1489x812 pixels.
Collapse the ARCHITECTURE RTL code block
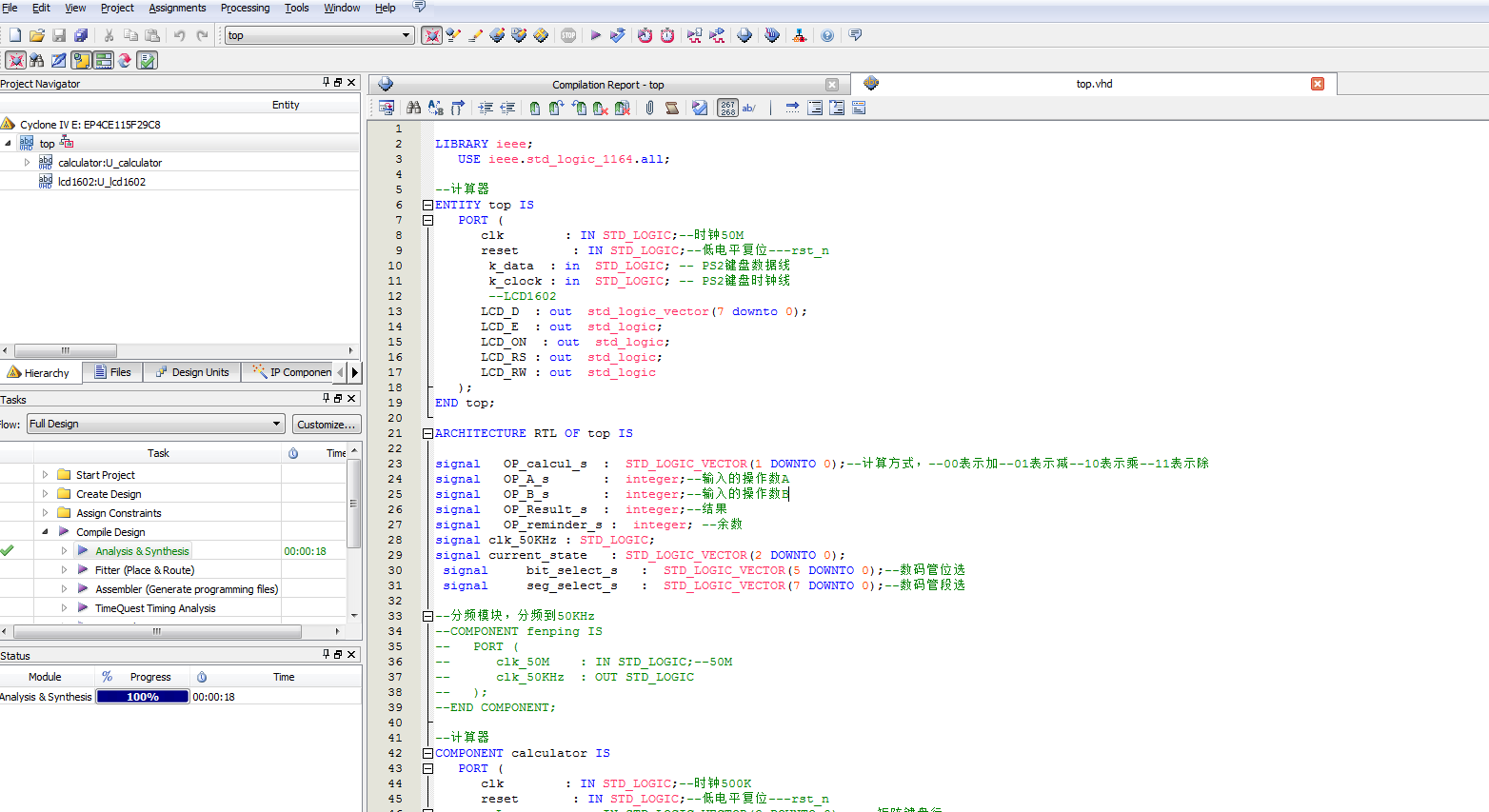coord(427,433)
